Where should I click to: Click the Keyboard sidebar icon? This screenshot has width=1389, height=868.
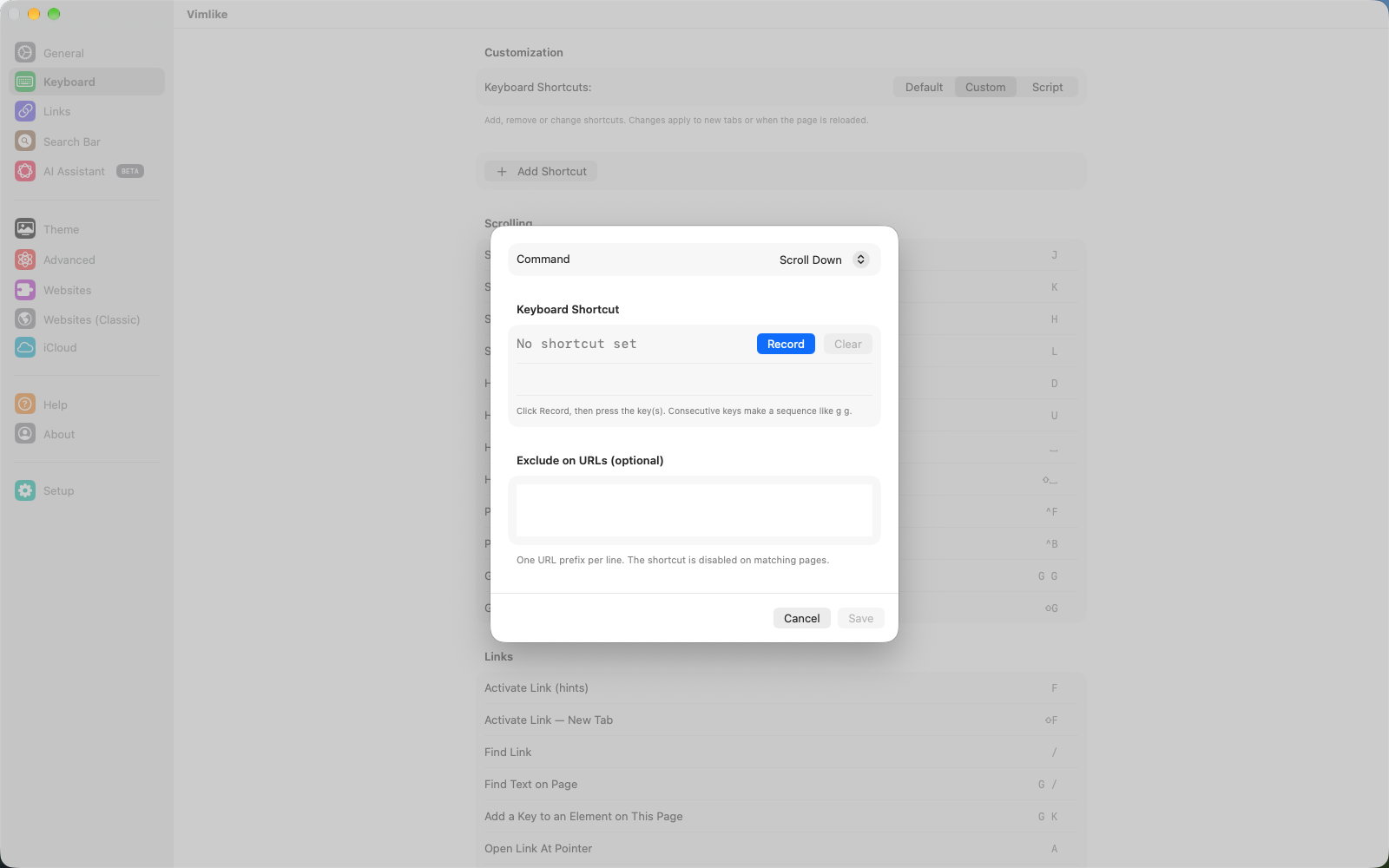[25, 82]
